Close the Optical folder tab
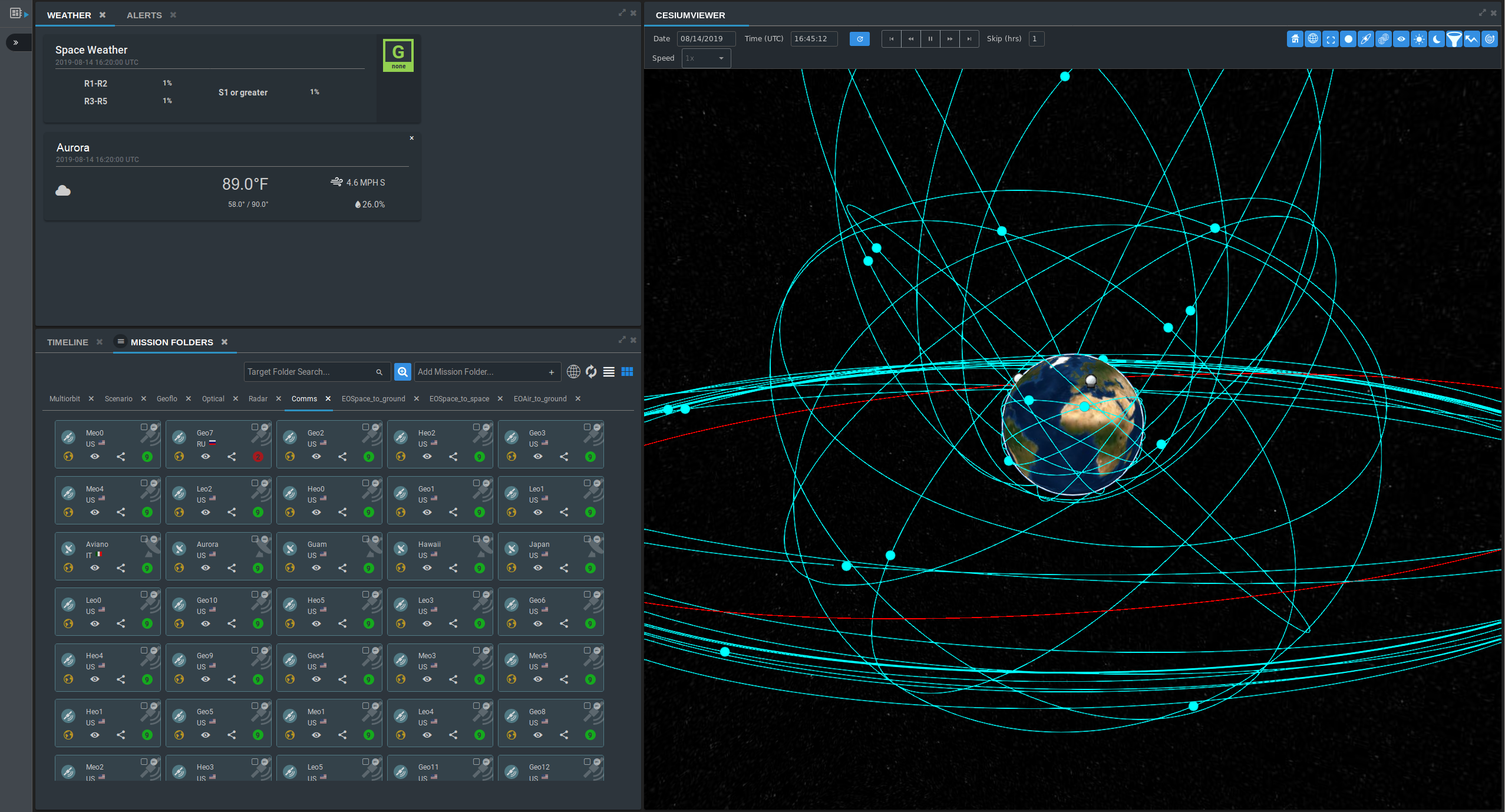The image size is (1505, 812). [236, 399]
